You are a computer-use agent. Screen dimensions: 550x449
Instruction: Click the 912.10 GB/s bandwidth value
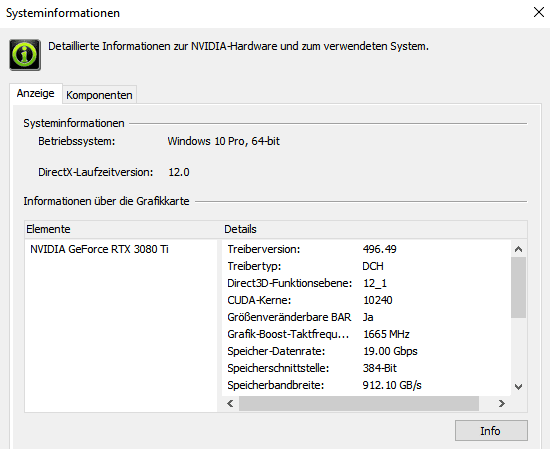coord(392,385)
